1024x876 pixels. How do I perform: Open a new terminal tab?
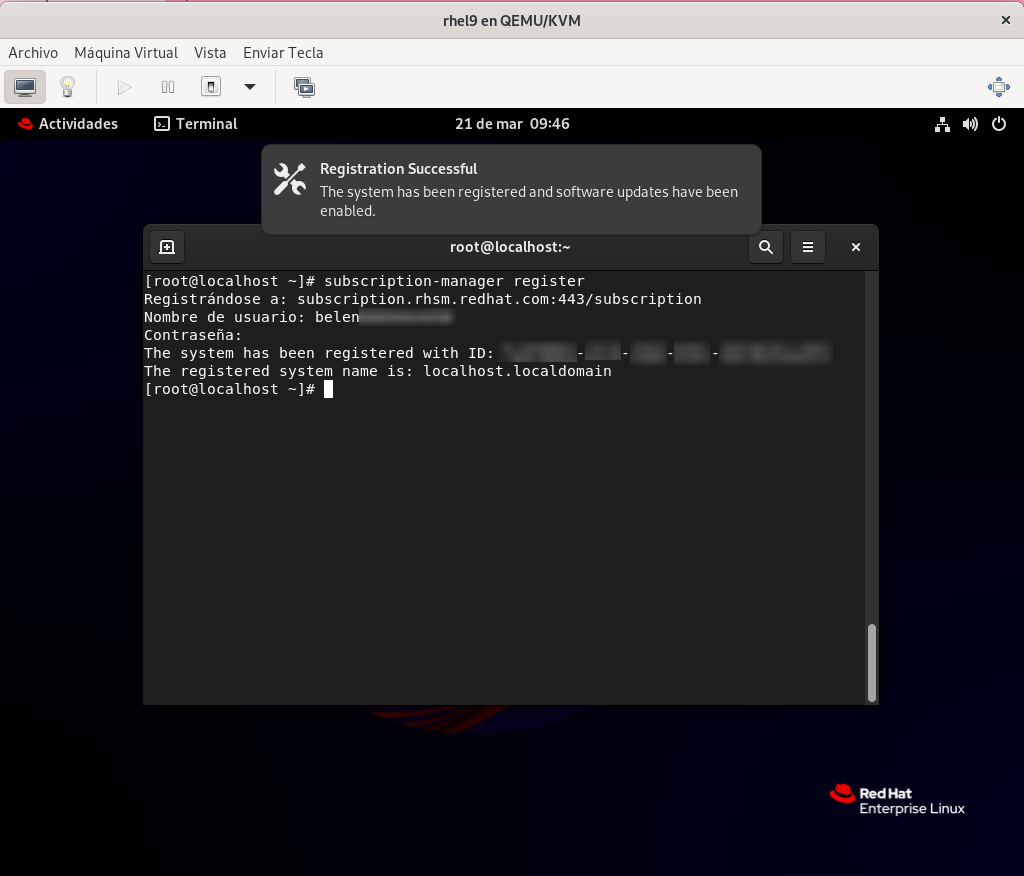[x=167, y=247]
